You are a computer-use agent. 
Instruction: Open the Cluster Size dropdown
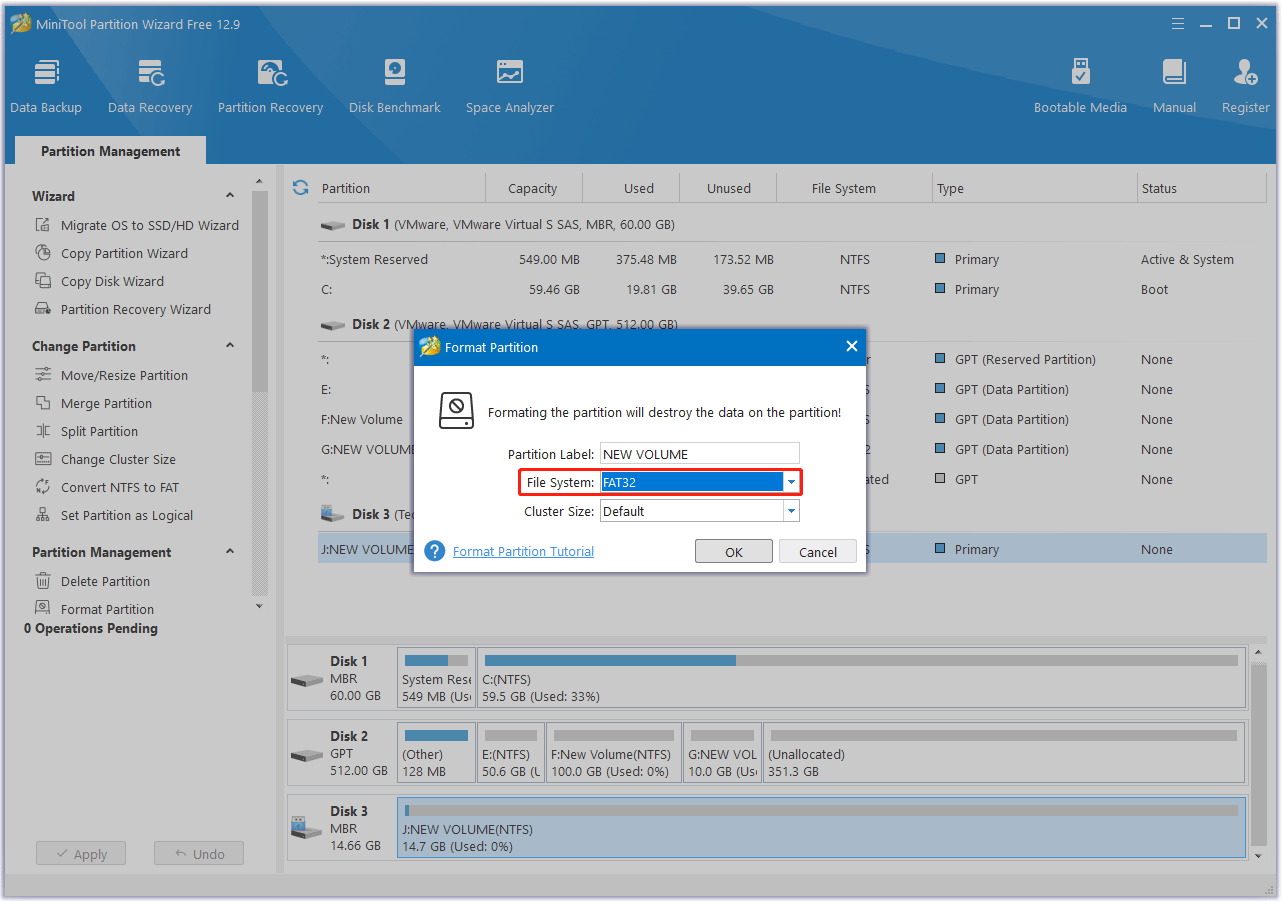(x=791, y=511)
